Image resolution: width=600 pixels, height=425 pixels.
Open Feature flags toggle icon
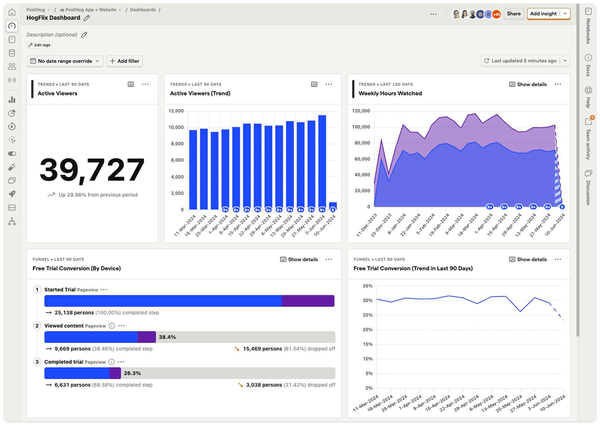click(12, 153)
